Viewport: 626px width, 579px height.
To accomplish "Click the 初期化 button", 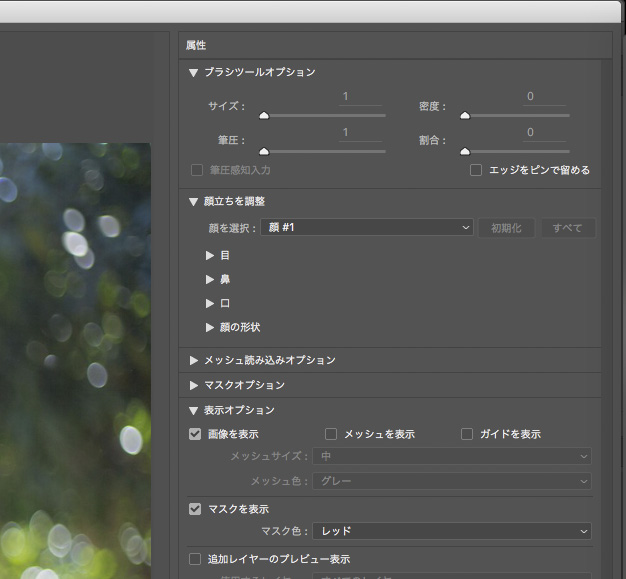I will click(x=506, y=228).
